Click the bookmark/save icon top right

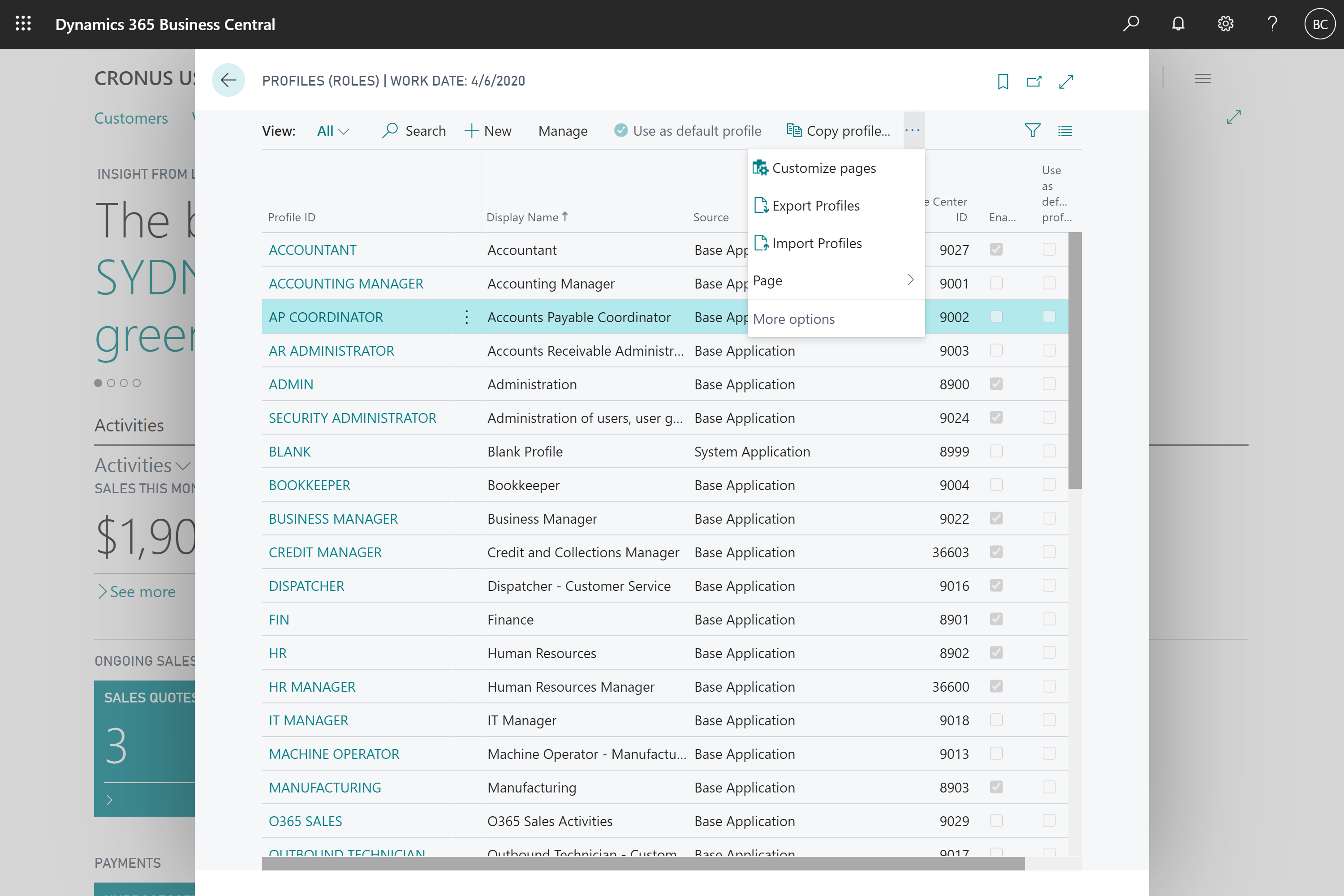(x=1002, y=81)
